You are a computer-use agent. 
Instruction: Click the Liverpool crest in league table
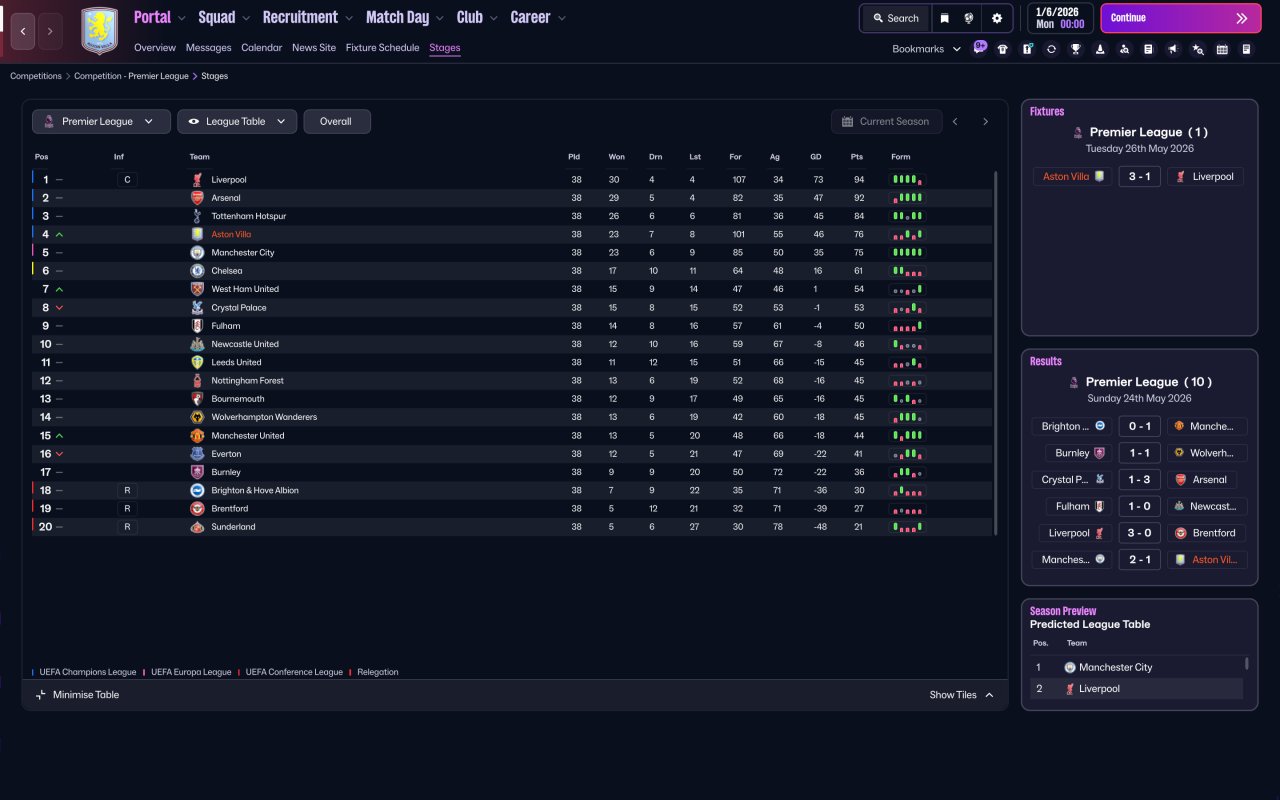click(197, 180)
